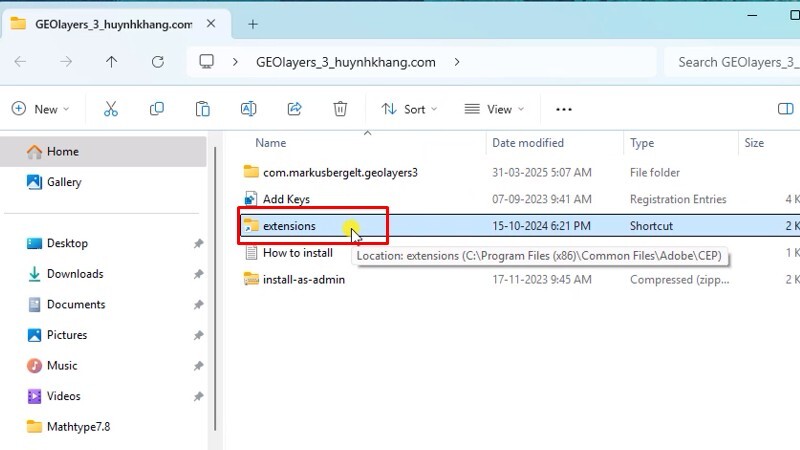This screenshot has width=800, height=450.
Task: Refresh the folder view
Action: point(158,62)
